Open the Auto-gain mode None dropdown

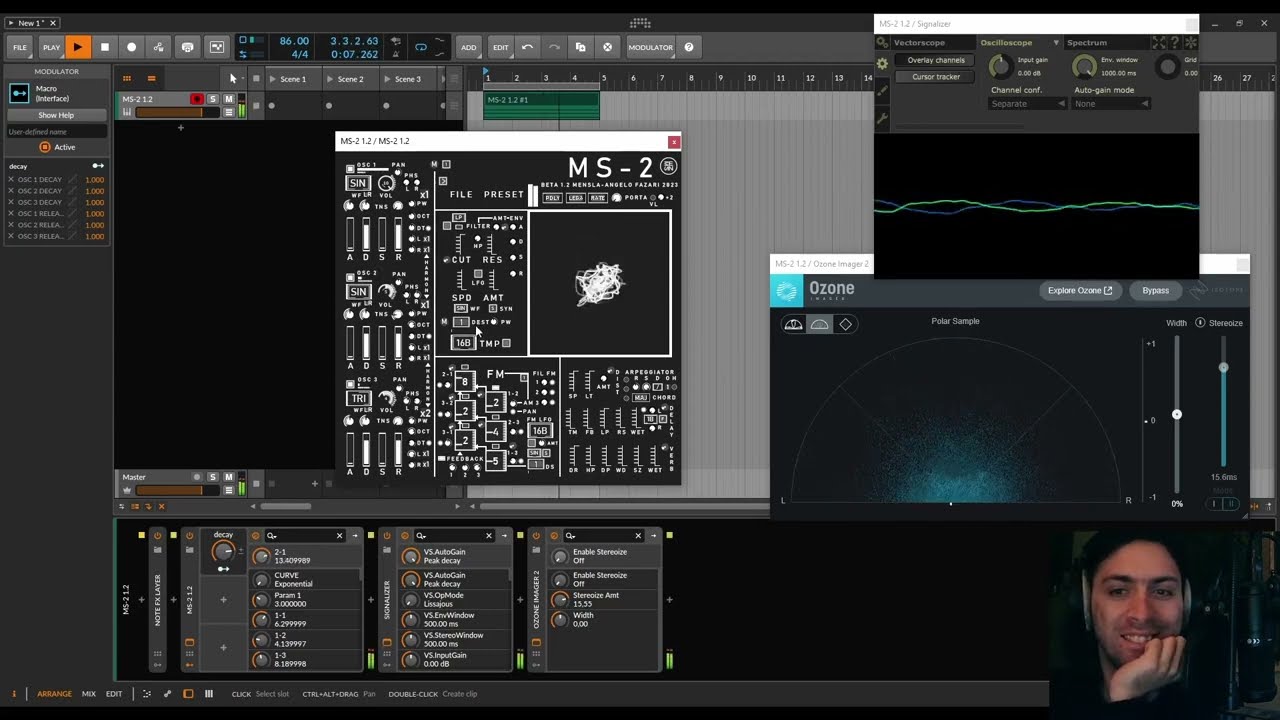[x=1111, y=104]
